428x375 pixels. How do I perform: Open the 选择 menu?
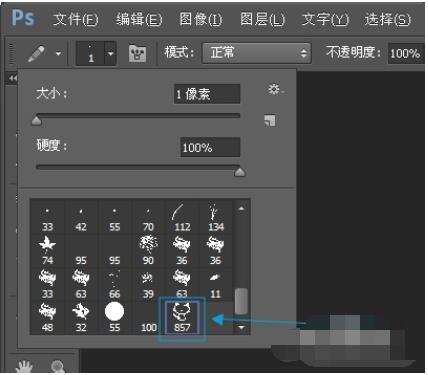pyautogui.click(x=388, y=19)
